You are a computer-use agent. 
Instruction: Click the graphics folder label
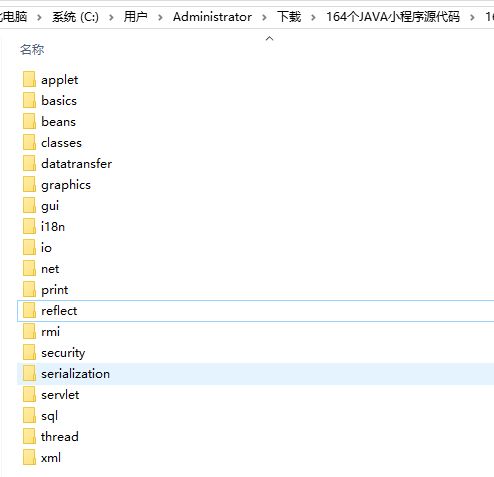(66, 185)
